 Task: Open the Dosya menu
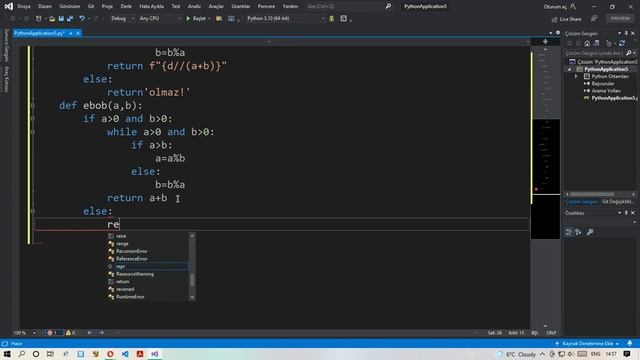(24, 7)
